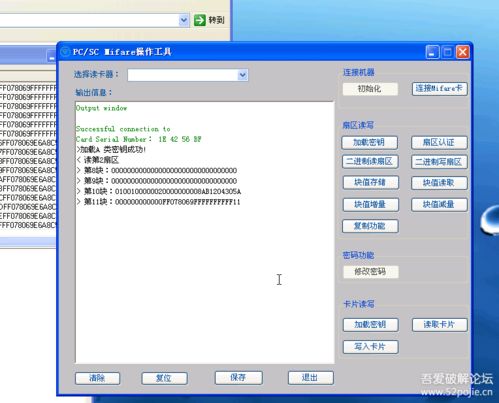The image size is (499, 403).
Task: Click the 读第2扇区 line
Action: point(98,160)
